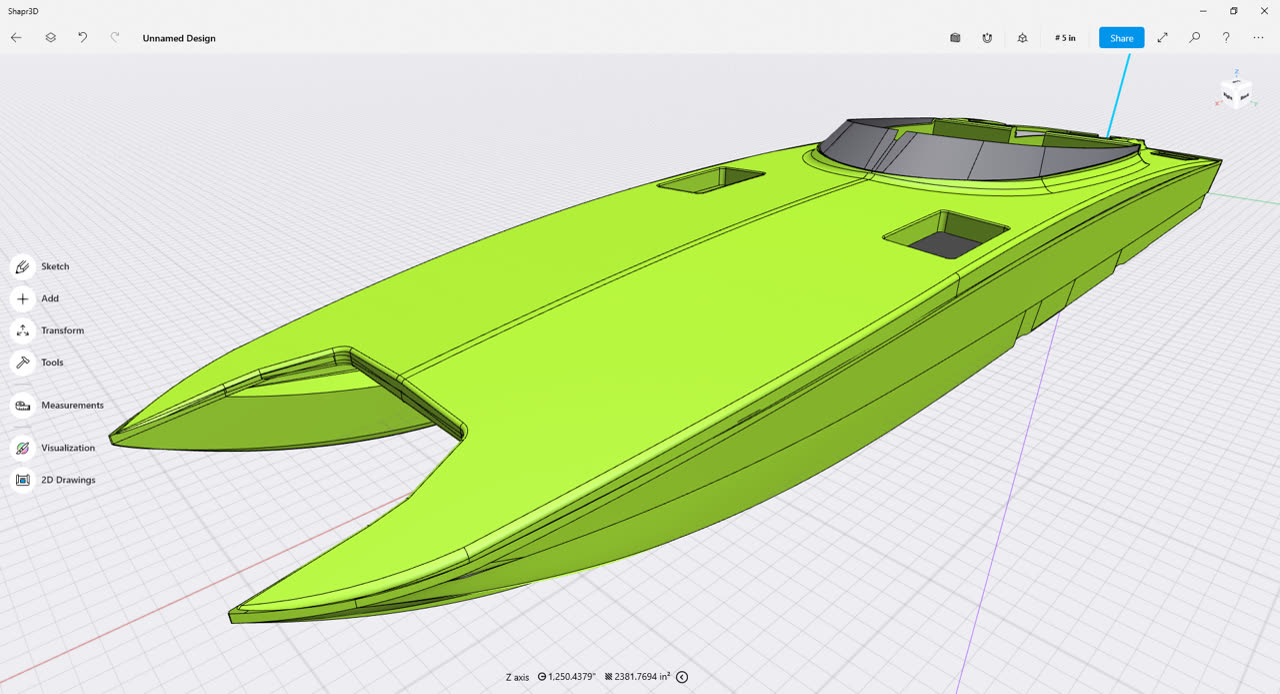Select the front rectangular hatch cutout

tap(945, 237)
